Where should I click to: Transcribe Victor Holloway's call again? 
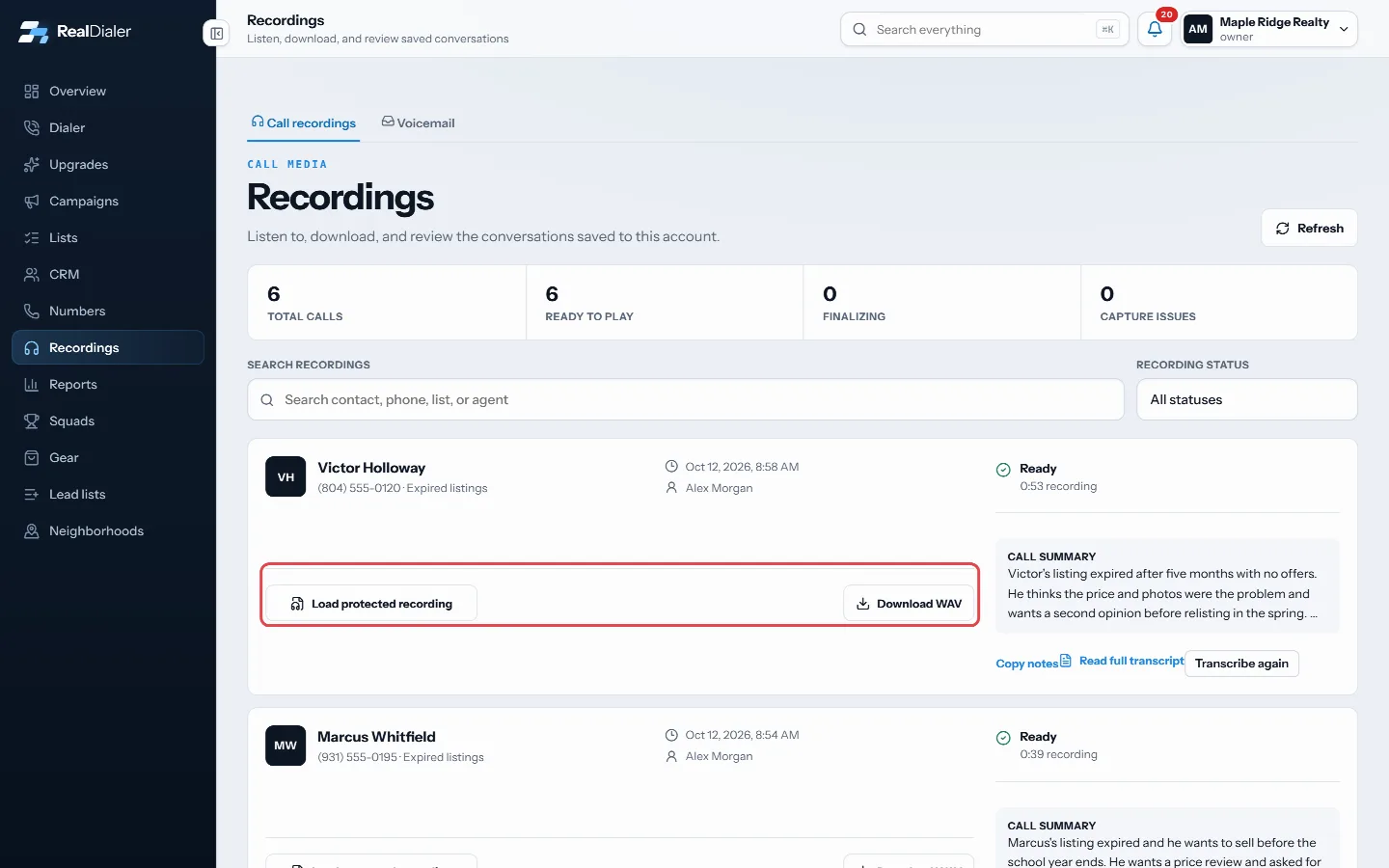[1241, 664]
